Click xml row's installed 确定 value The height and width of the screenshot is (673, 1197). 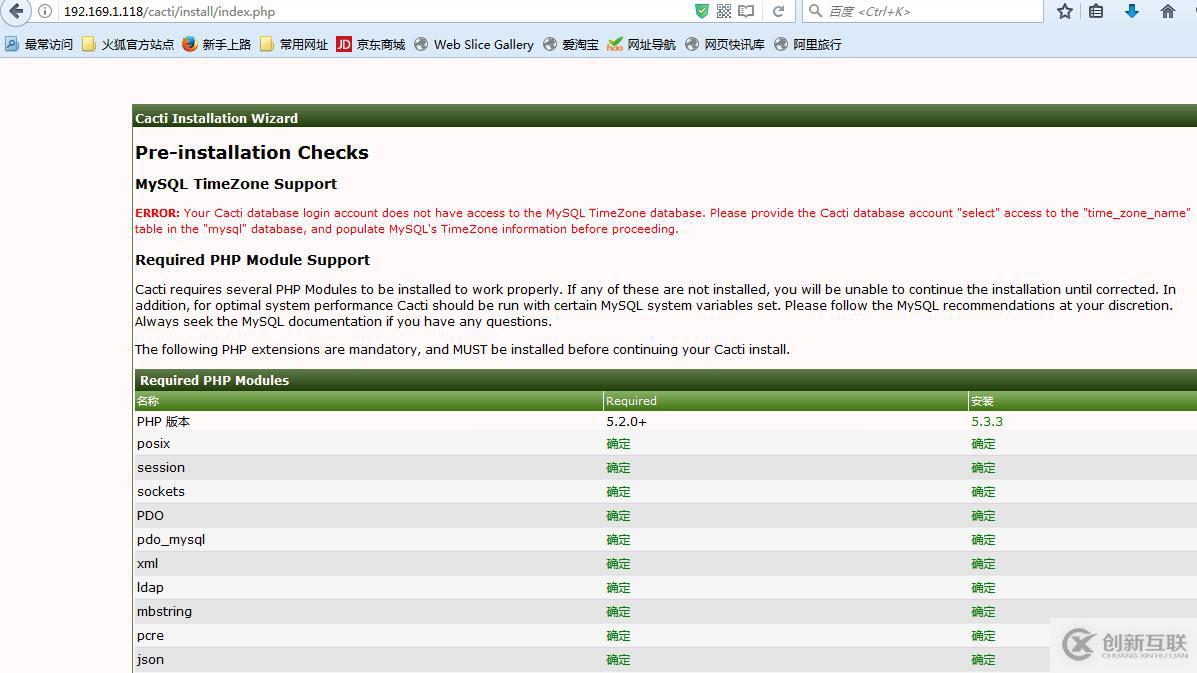(x=983, y=563)
